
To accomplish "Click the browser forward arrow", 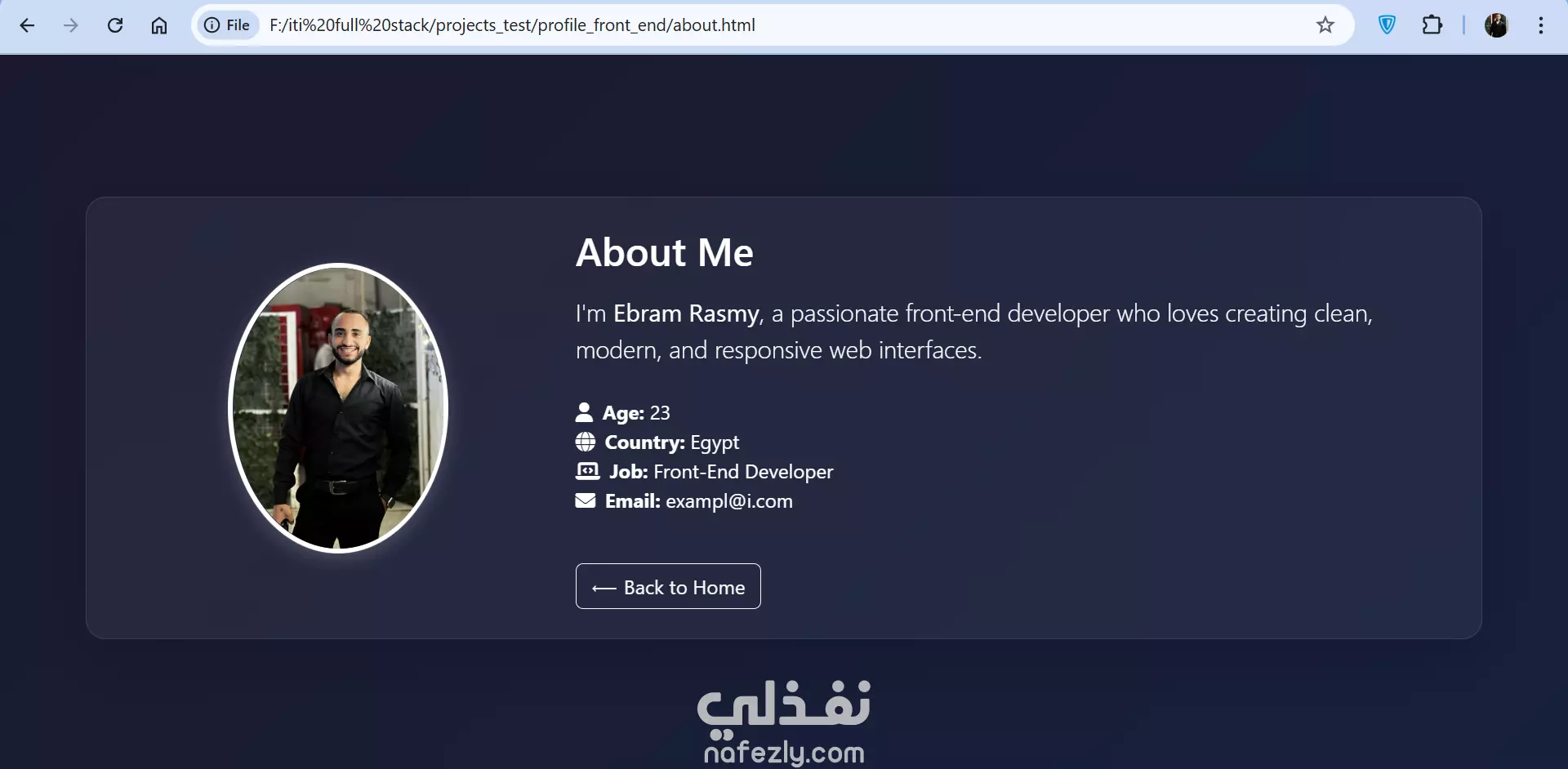I will pyautogui.click(x=71, y=25).
